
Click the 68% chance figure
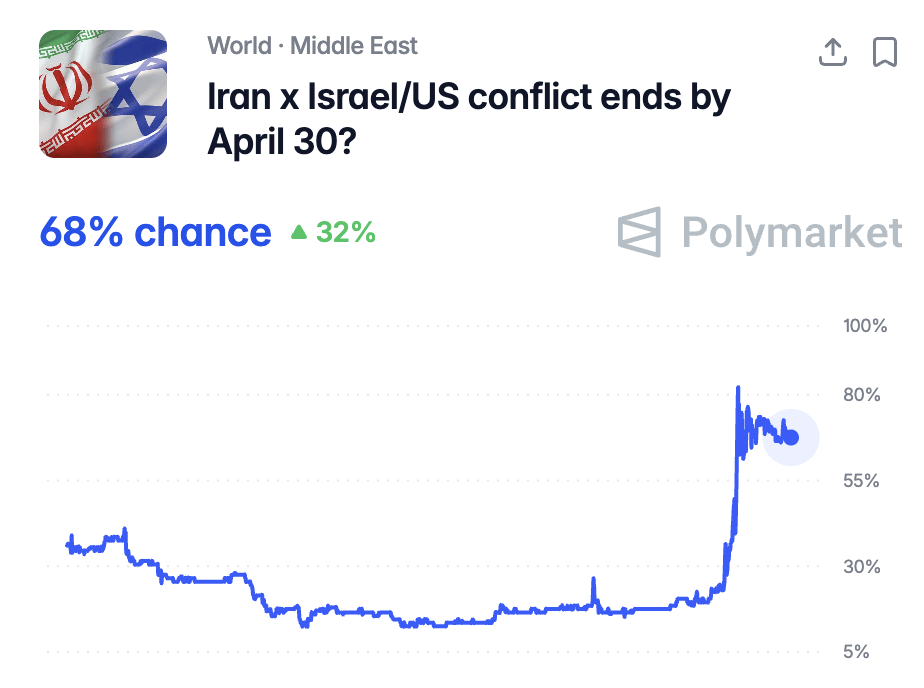pos(155,232)
